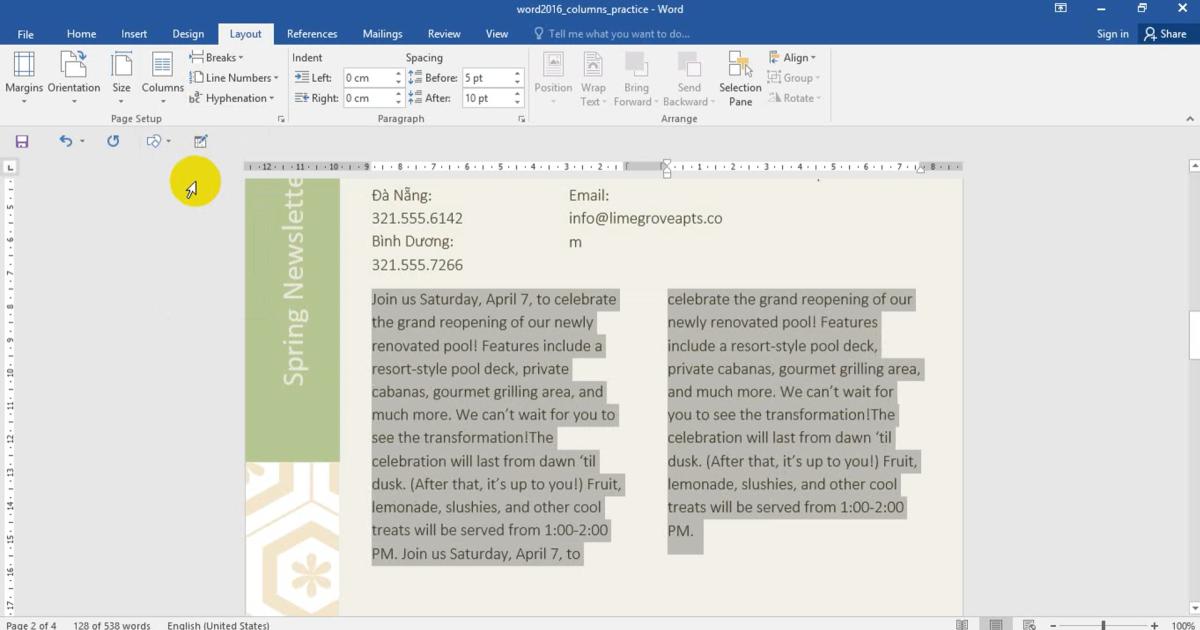
Task: Click the English (United States) language indicator
Action: click(x=218, y=625)
